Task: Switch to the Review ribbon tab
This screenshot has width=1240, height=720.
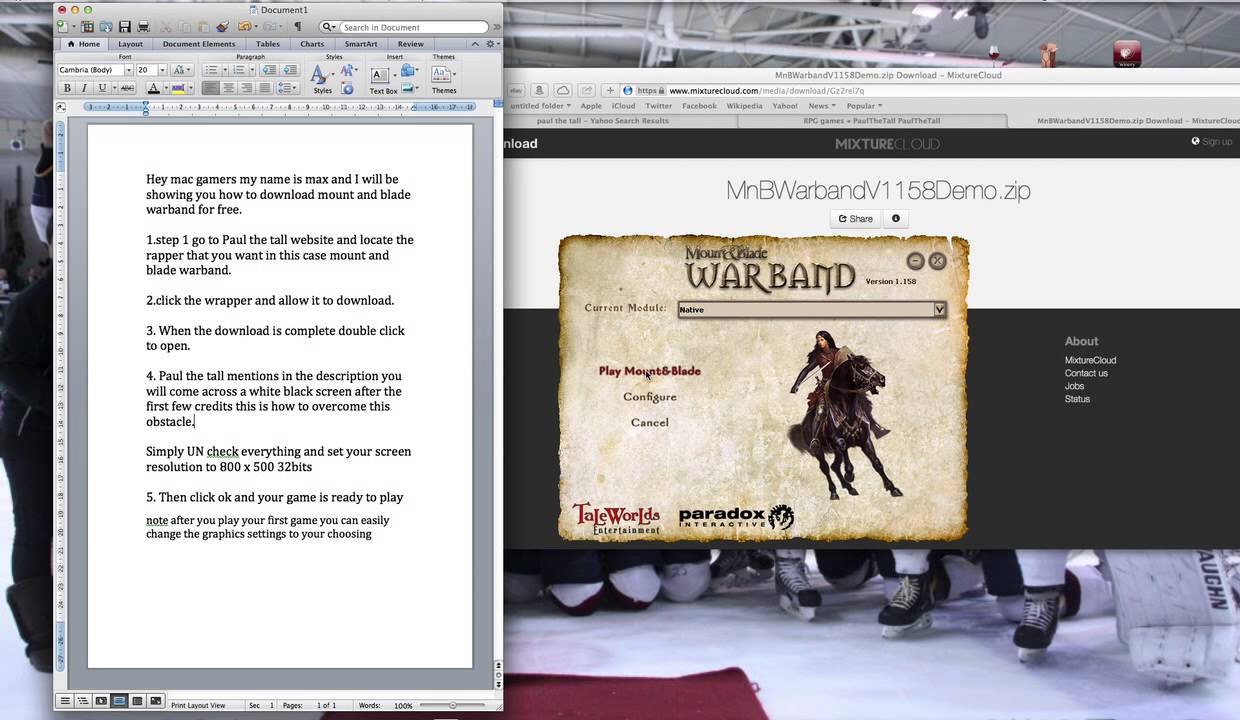Action: (x=410, y=44)
